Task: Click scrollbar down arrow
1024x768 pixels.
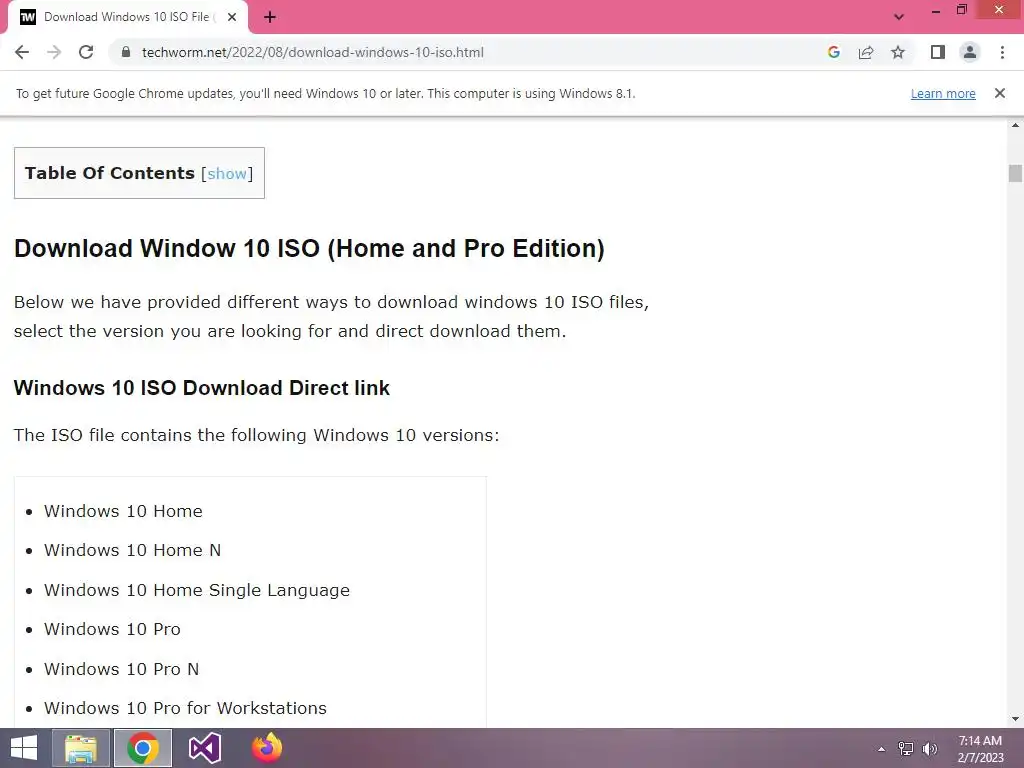Action: coord(1015,719)
